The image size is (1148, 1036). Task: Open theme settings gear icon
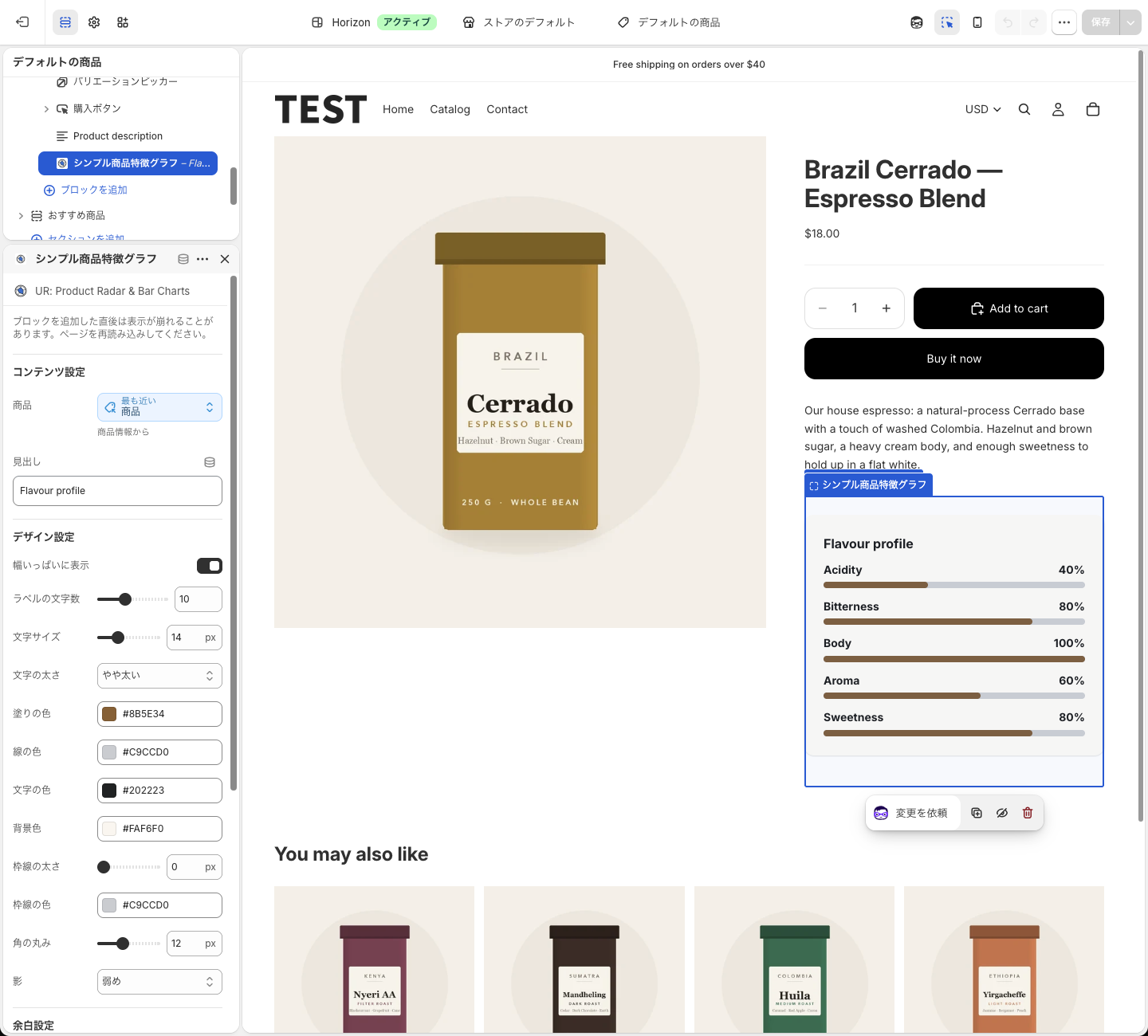94,22
